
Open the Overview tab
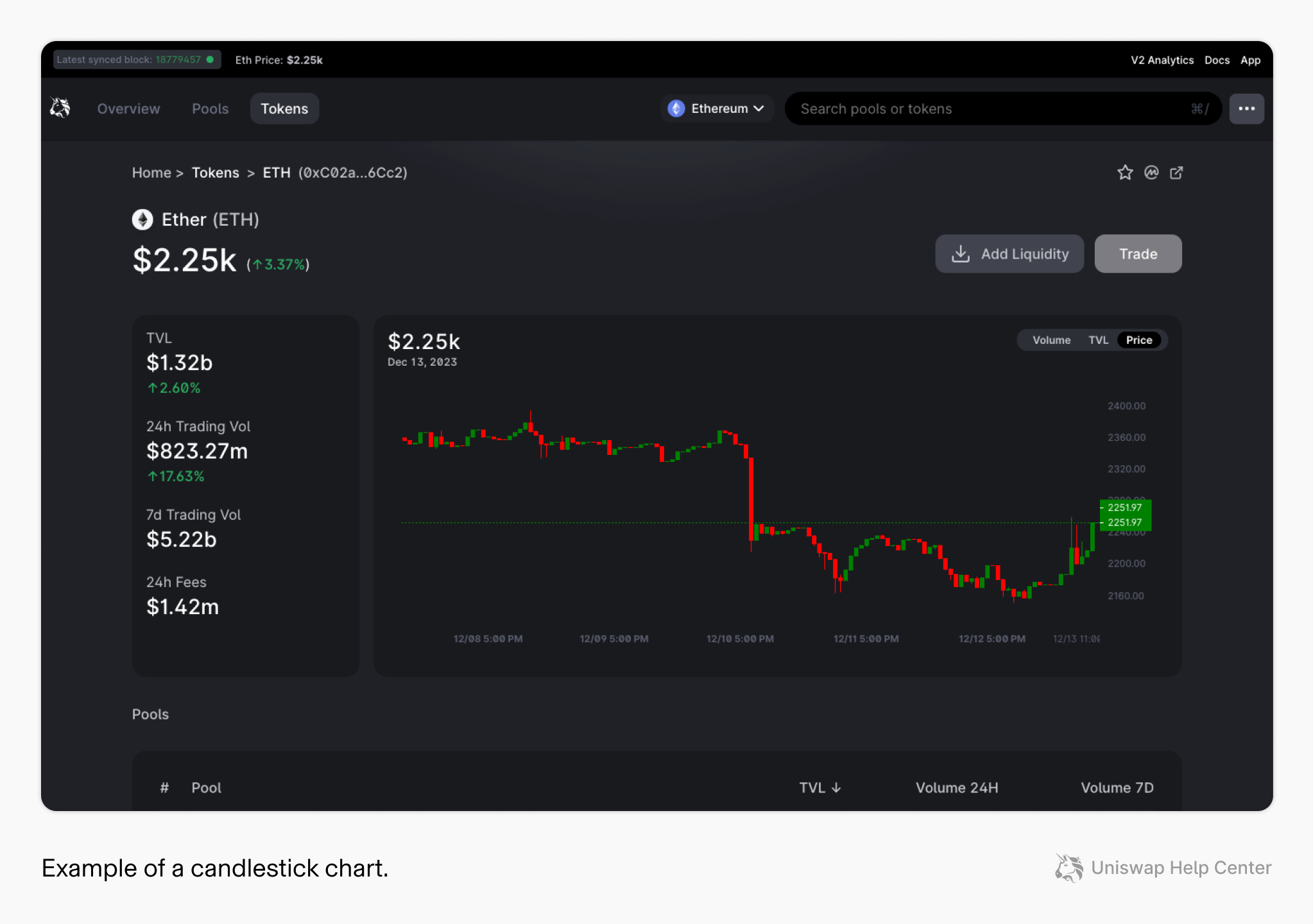tap(128, 108)
